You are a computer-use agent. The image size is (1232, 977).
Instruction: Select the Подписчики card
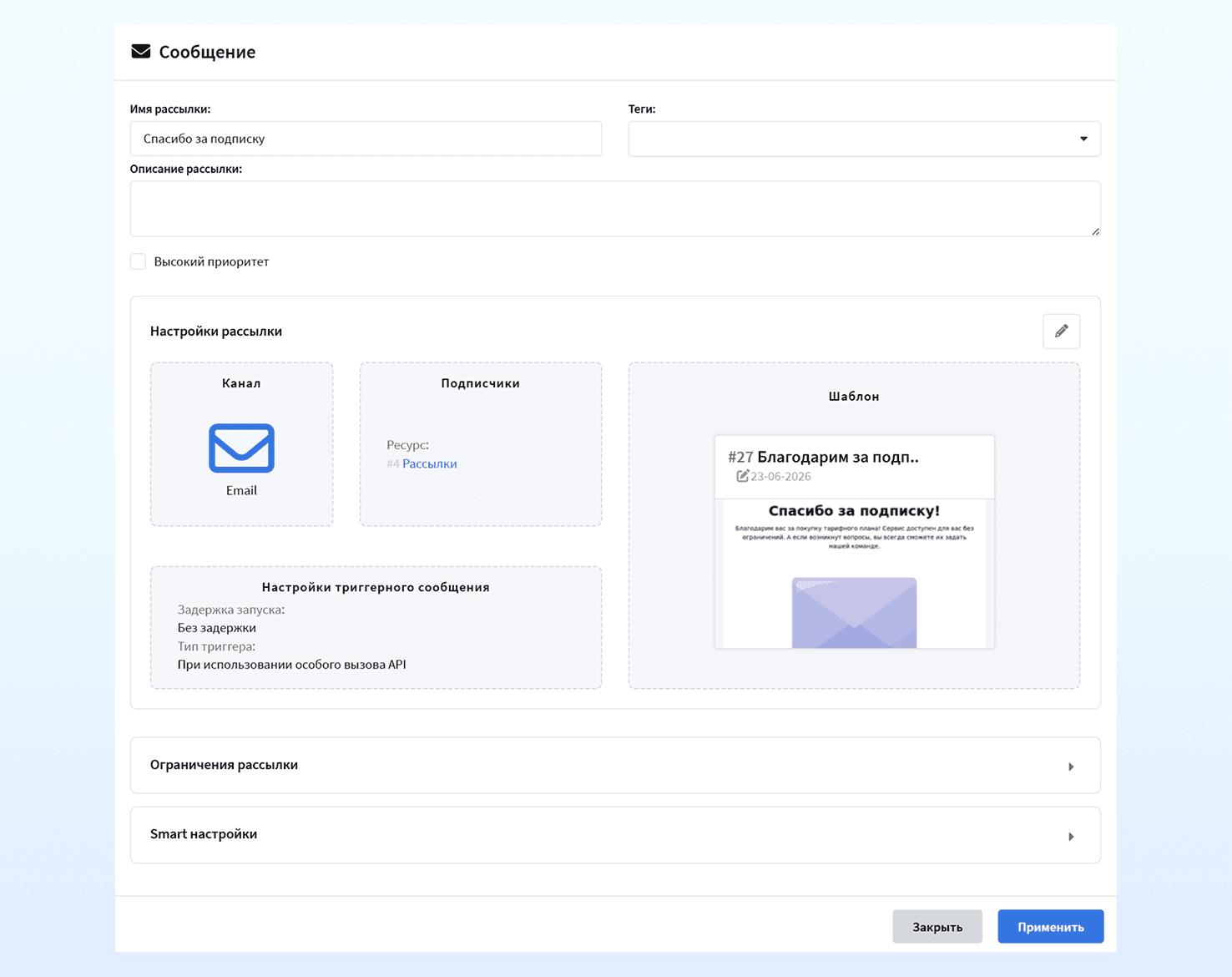[x=480, y=444]
